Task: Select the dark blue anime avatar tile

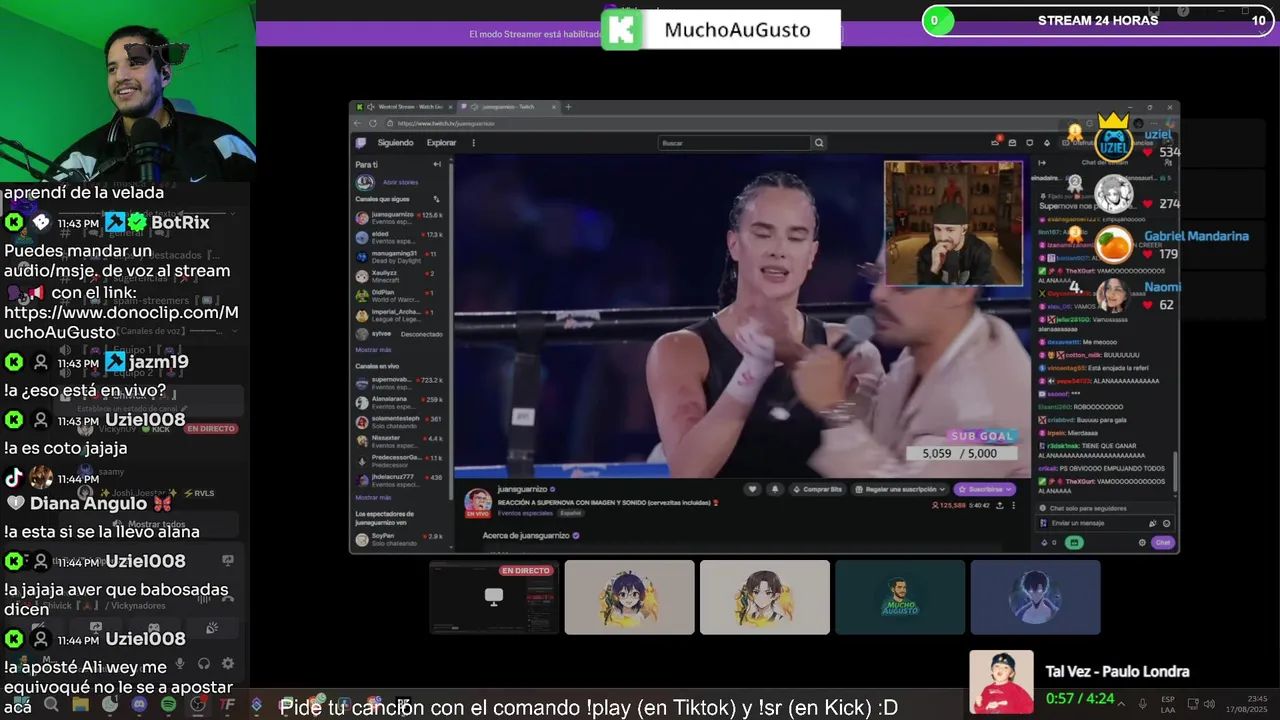Action: 1035,597
